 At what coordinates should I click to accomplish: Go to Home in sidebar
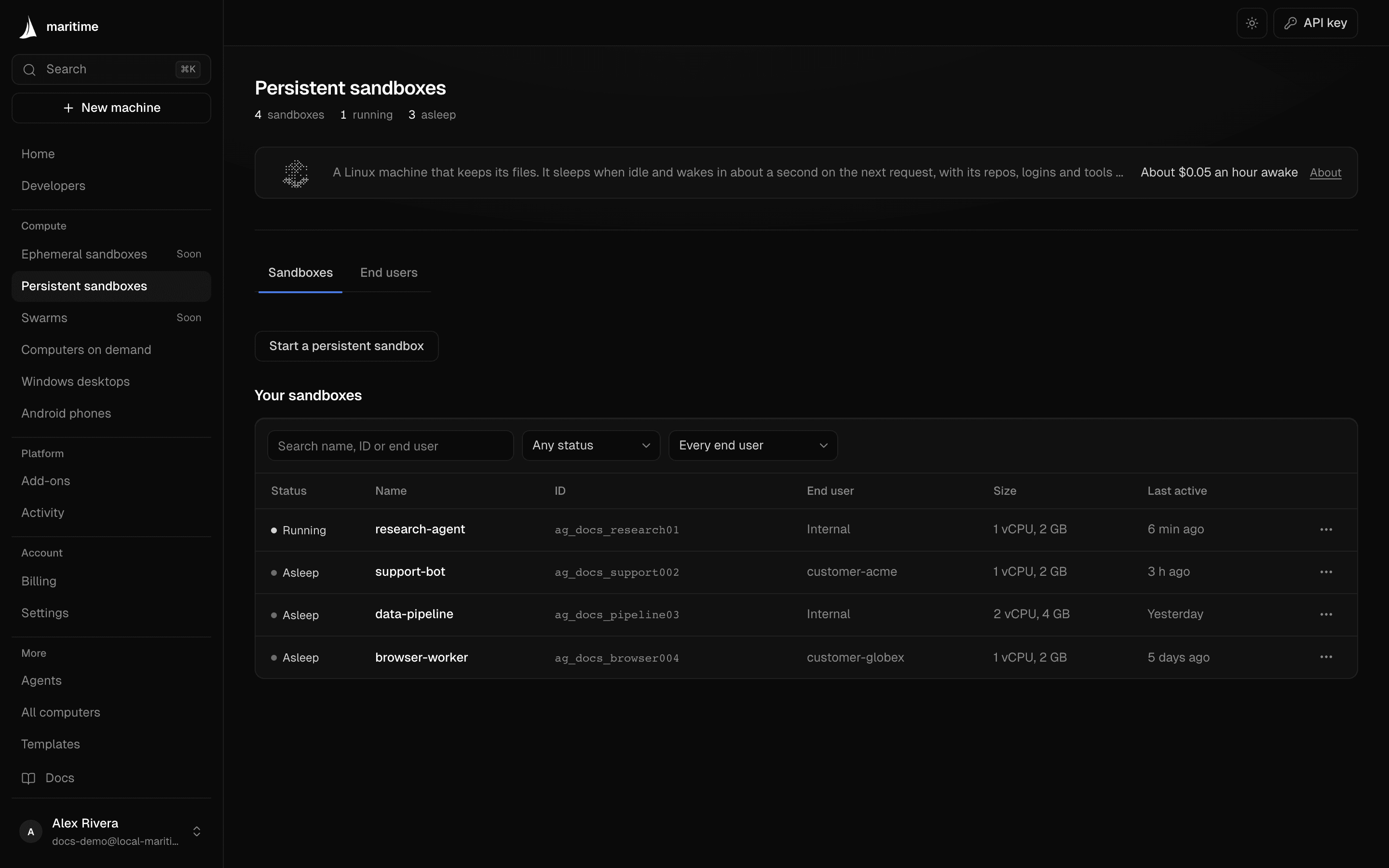tap(111, 154)
